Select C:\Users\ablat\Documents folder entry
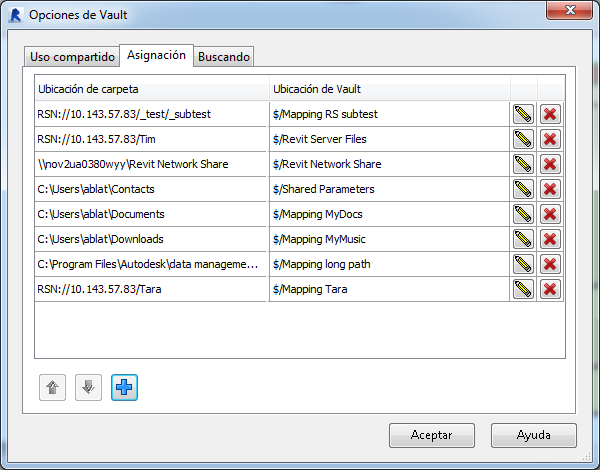 [x=151, y=214]
